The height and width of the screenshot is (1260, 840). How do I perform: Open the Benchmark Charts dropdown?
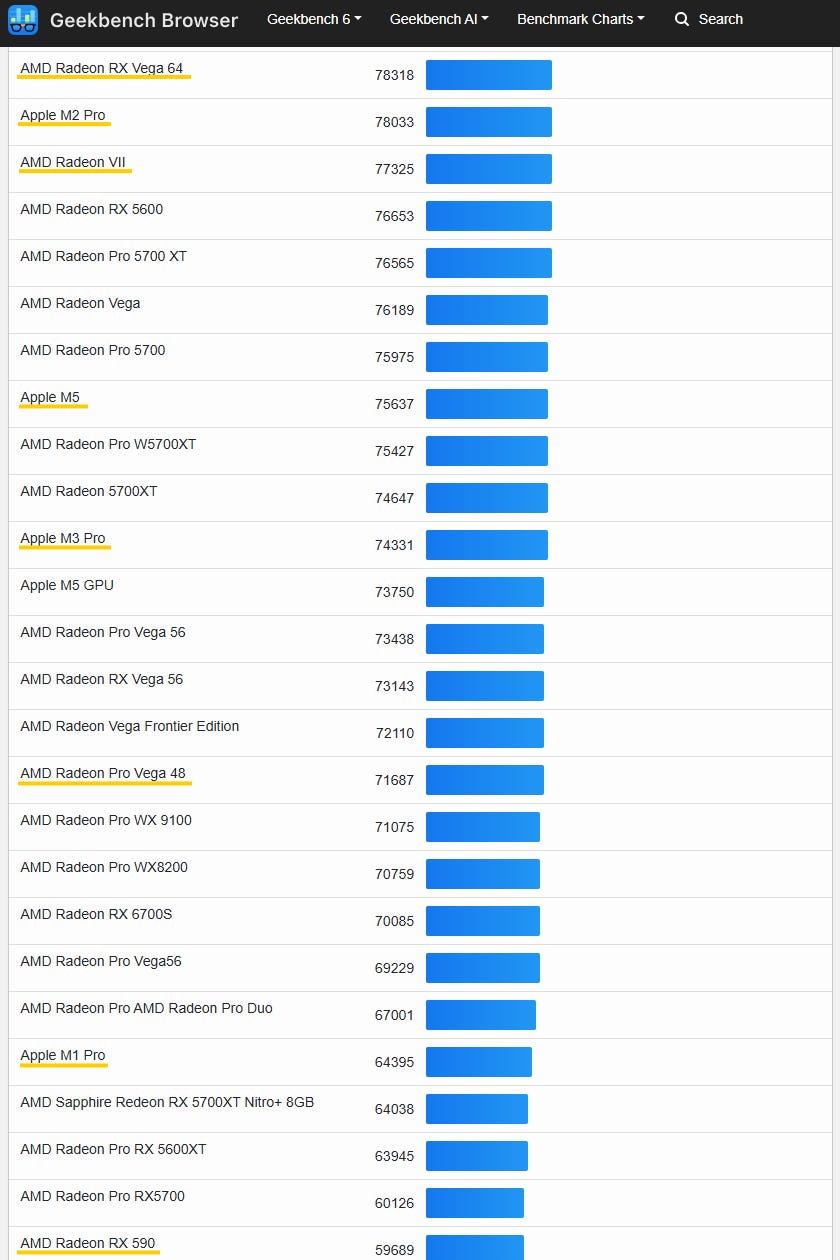580,19
